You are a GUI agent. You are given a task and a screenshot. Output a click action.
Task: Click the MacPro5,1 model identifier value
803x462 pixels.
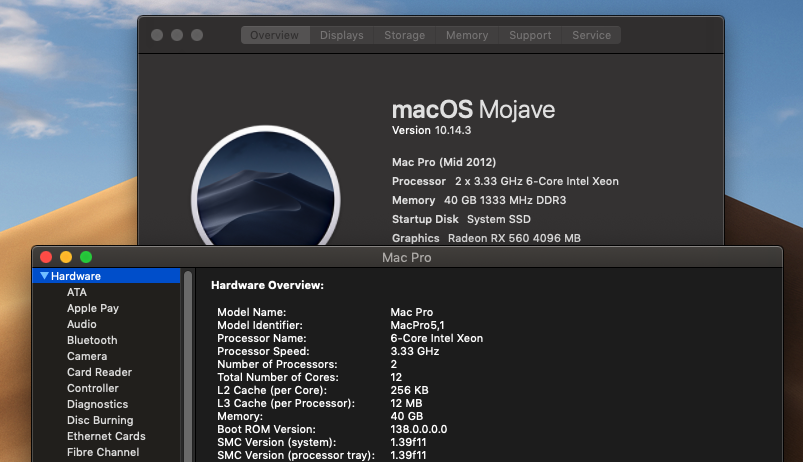(x=417, y=325)
